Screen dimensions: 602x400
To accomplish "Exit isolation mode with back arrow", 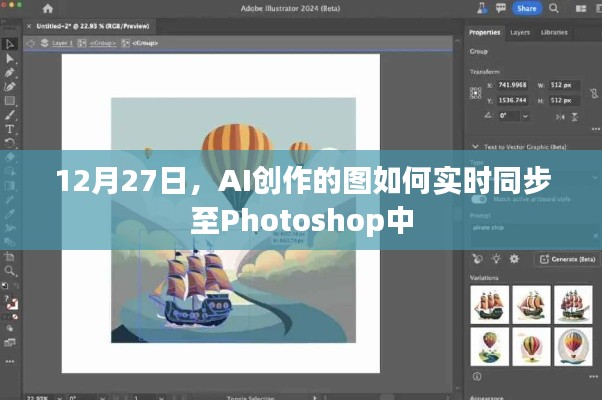I will [x=30, y=43].
